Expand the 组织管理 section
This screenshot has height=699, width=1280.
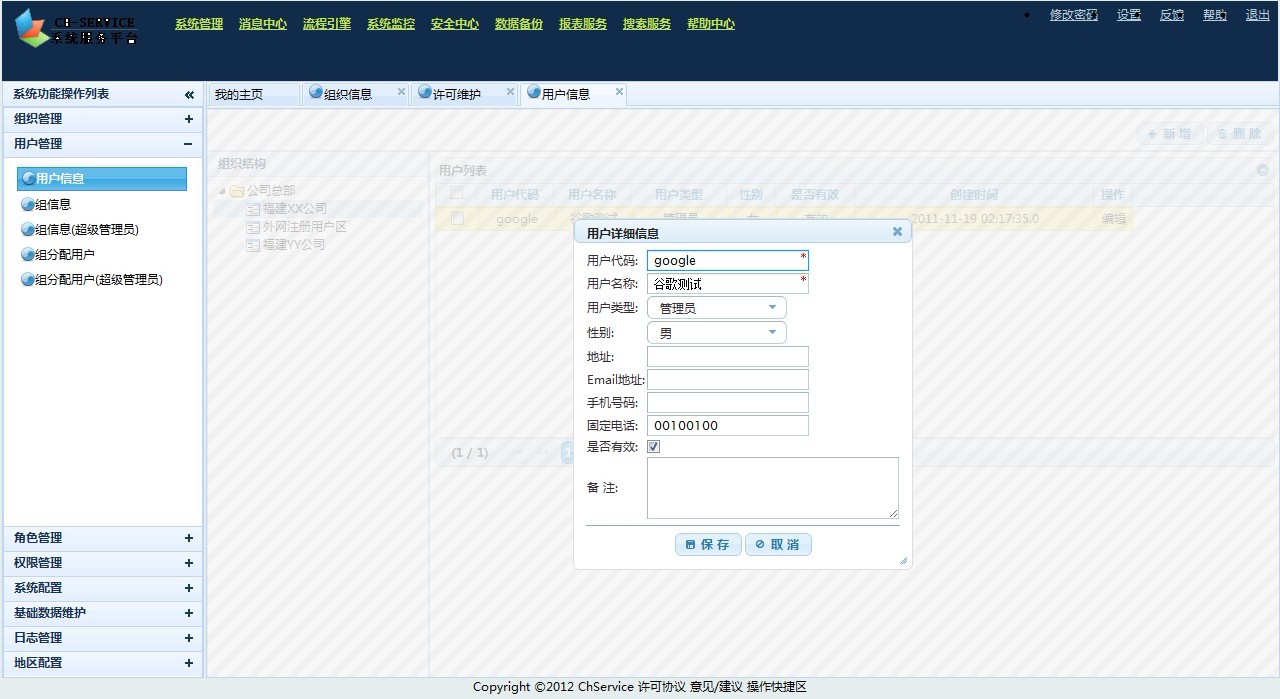[x=188, y=119]
